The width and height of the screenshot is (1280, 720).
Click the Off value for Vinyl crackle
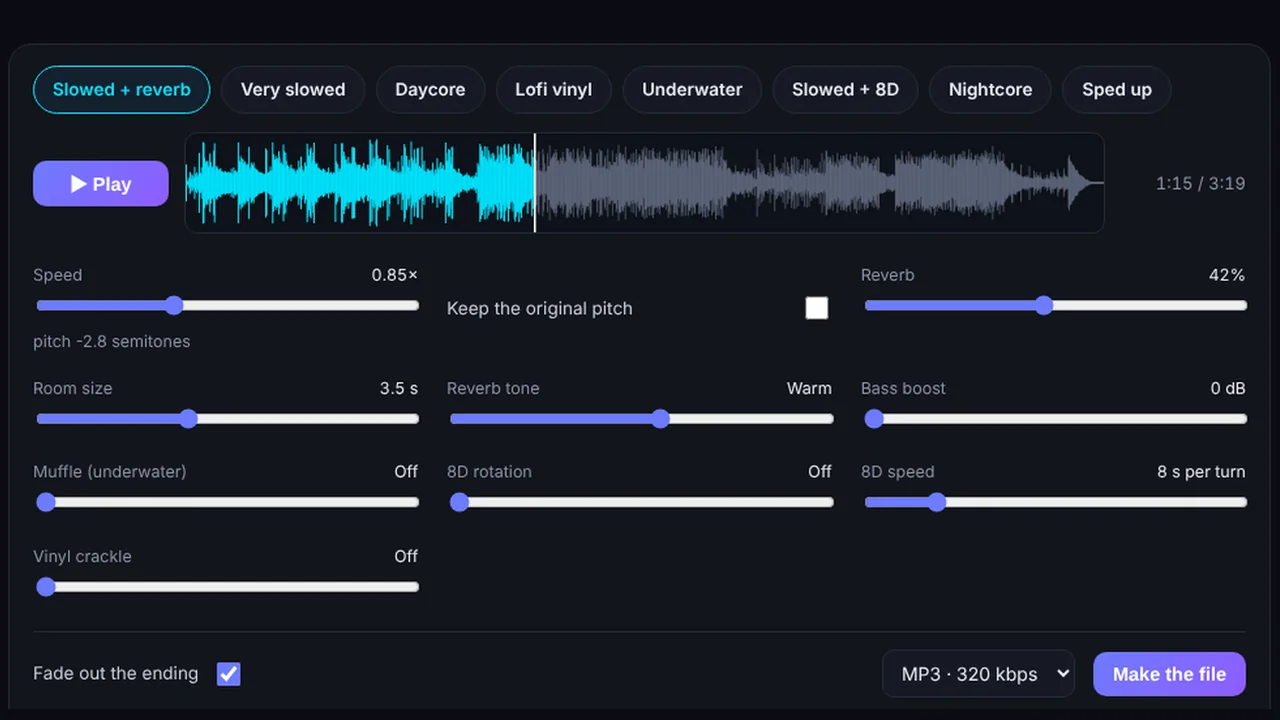406,556
